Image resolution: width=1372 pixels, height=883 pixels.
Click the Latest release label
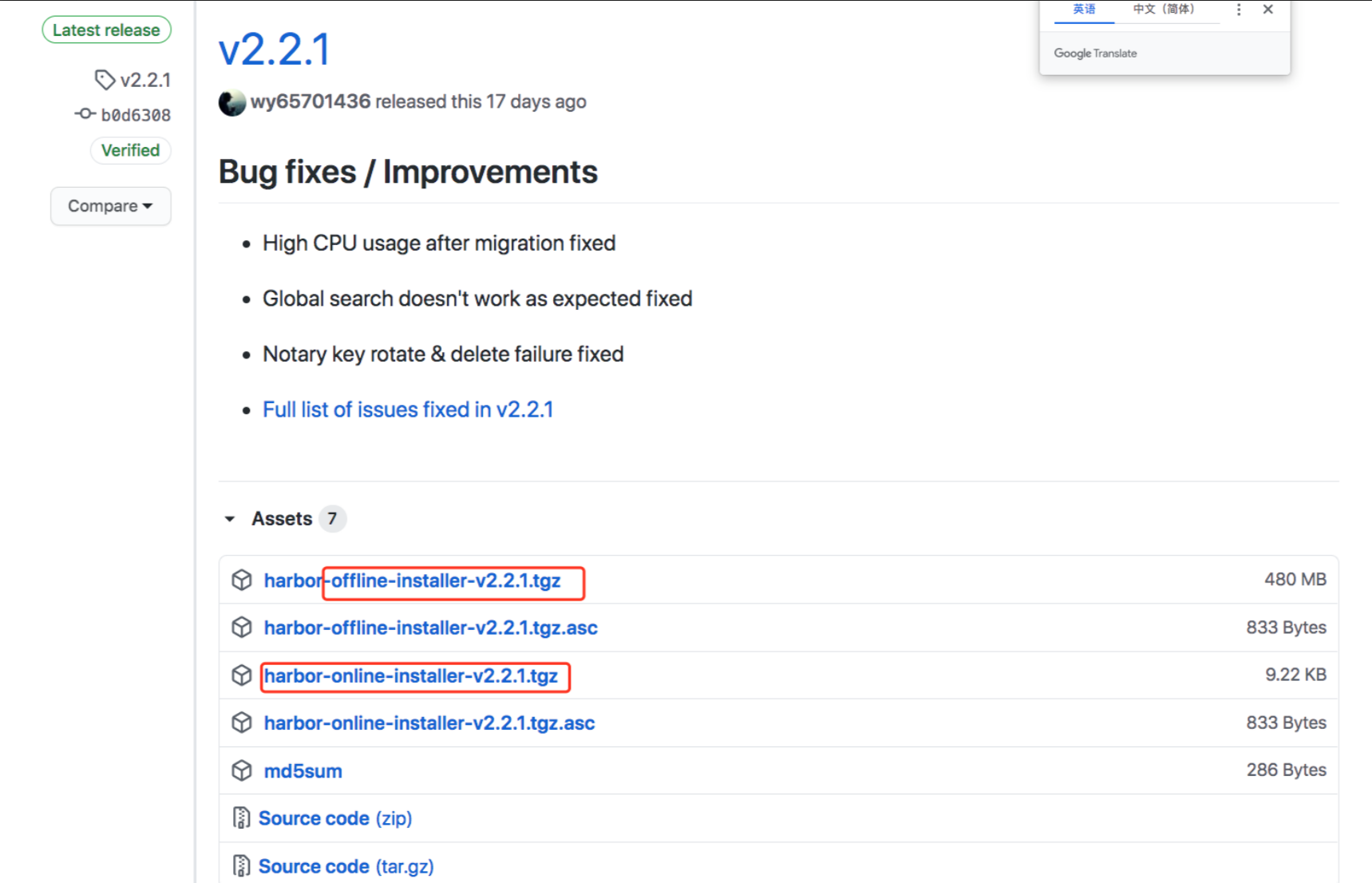(106, 30)
